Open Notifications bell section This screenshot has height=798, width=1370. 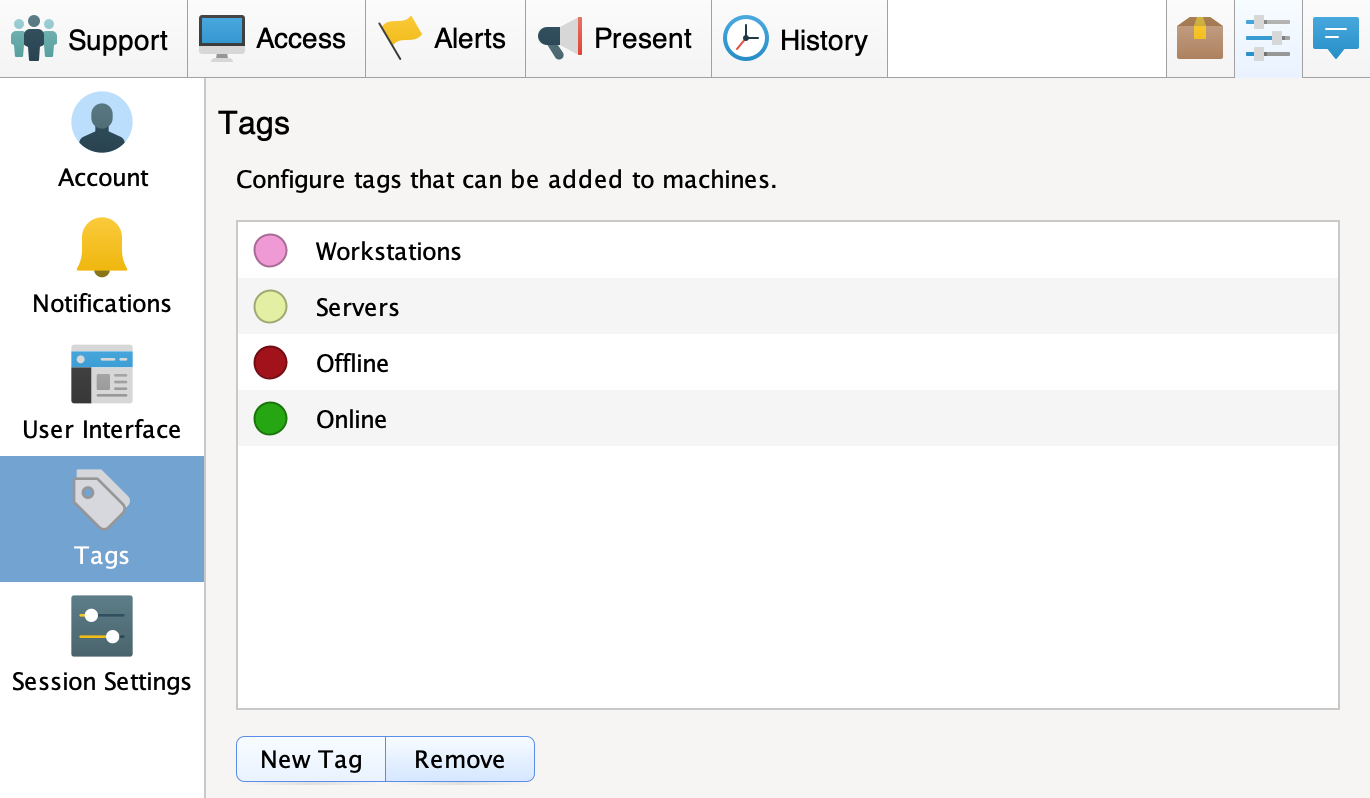point(102,267)
